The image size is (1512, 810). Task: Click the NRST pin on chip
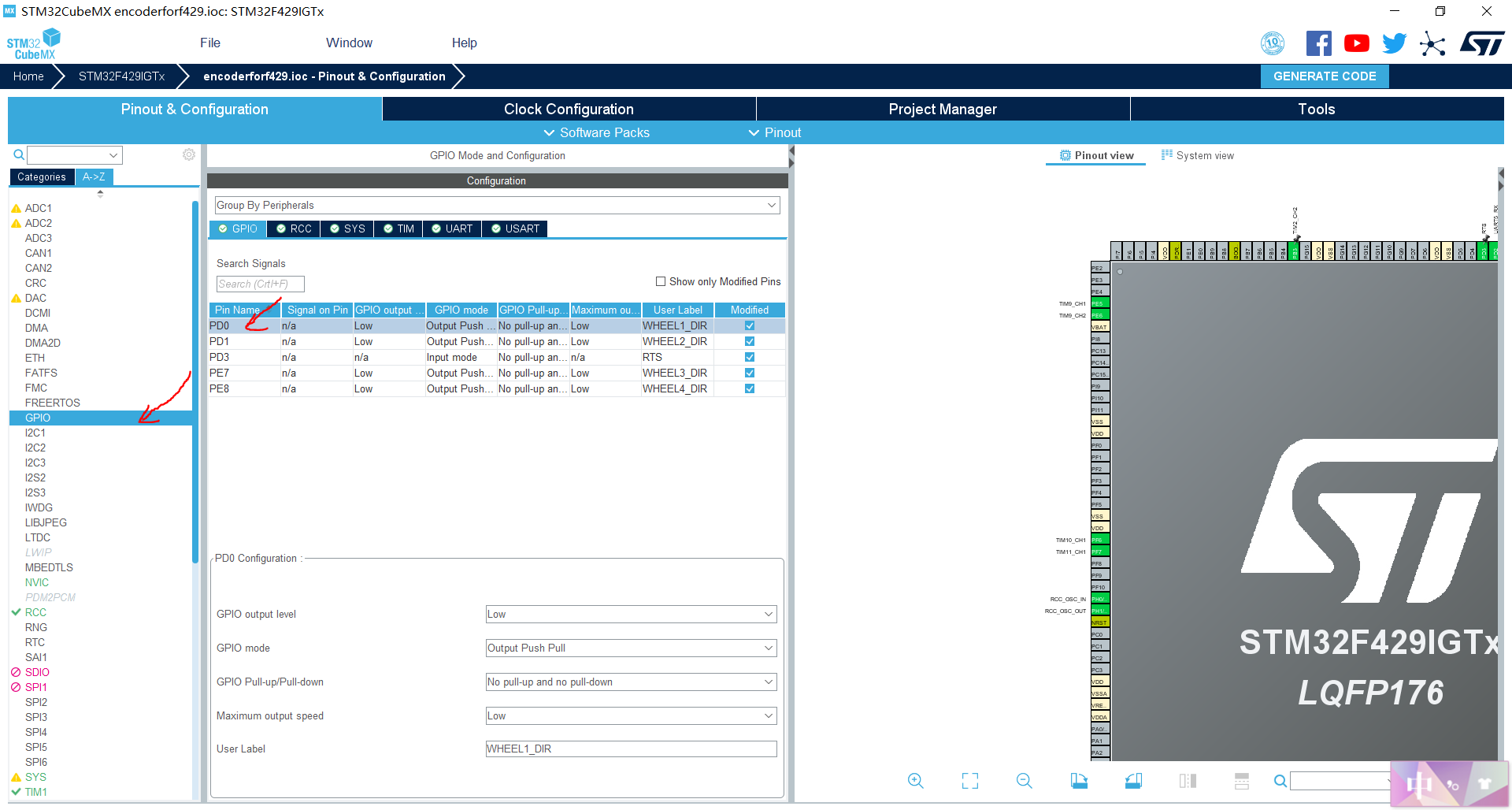[x=1100, y=622]
